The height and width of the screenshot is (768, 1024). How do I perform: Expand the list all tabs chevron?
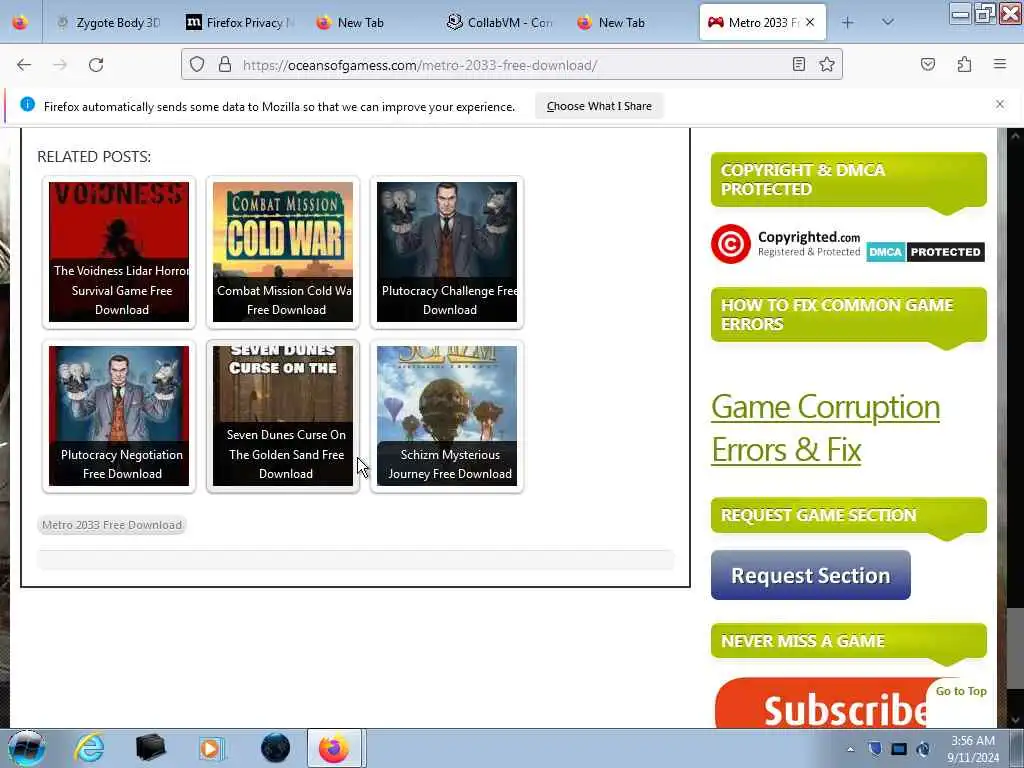(888, 22)
